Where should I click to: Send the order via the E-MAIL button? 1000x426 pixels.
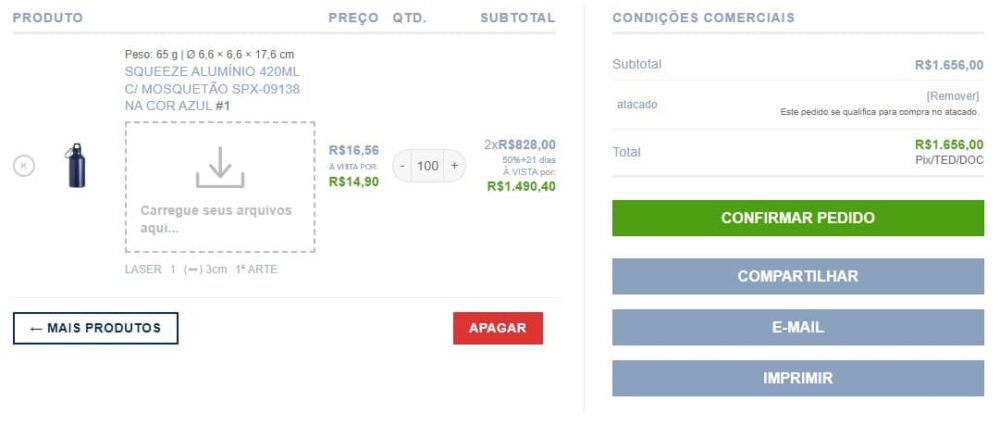pyautogui.click(x=798, y=328)
